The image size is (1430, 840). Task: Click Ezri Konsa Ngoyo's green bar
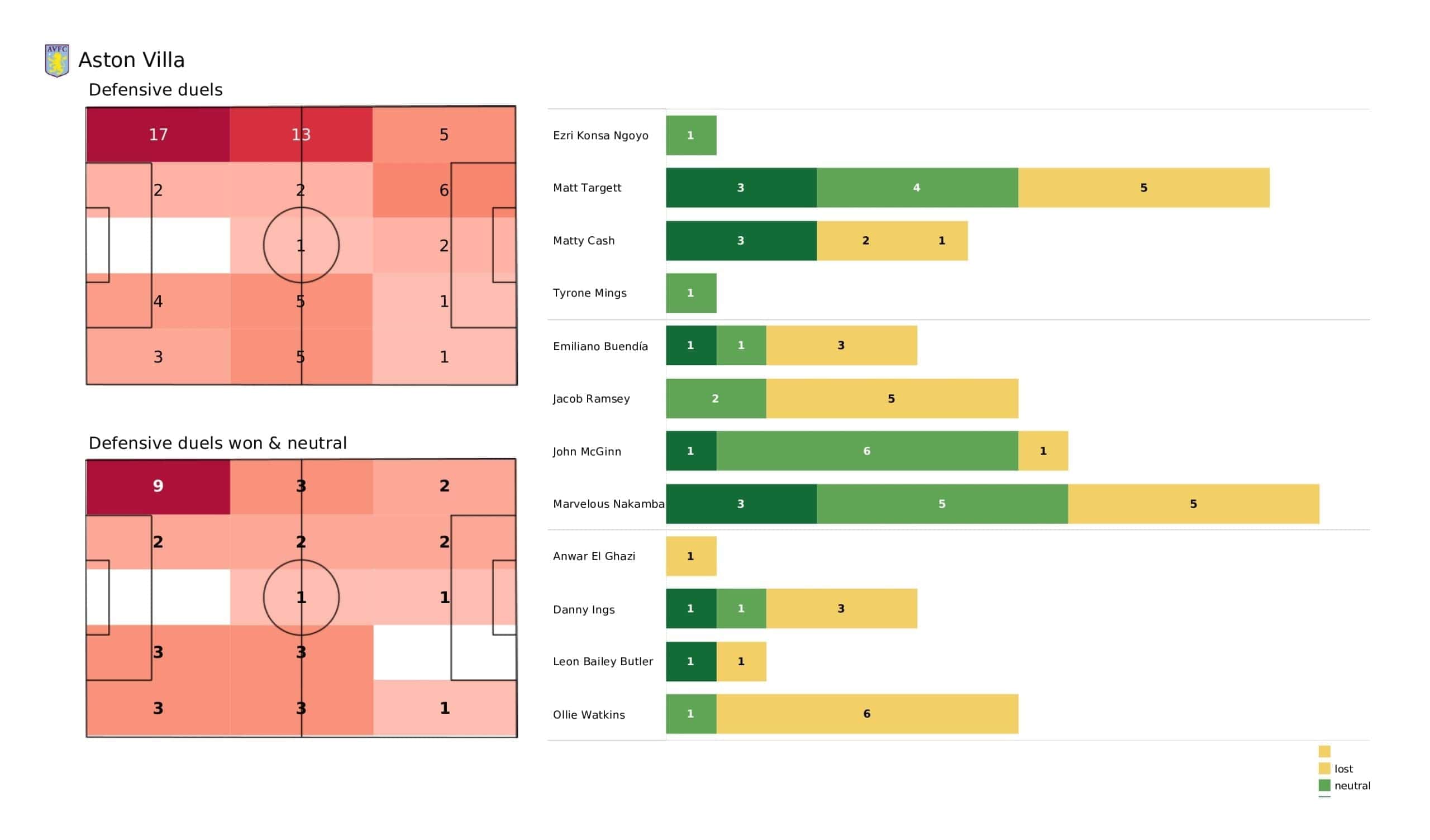coord(690,135)
